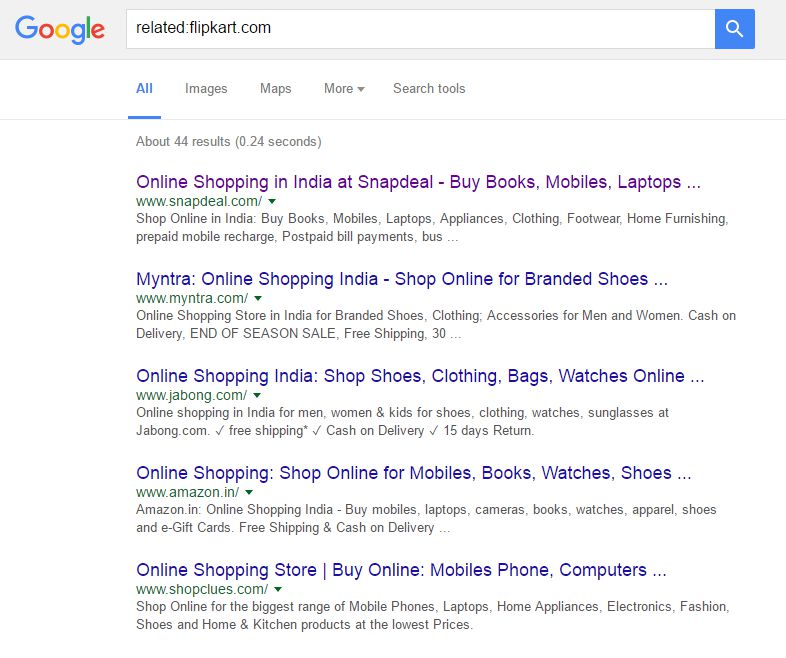Expand the arrow next to www.myntra.com
The width and height of the screenshot is (786, 658).
click(x=258, y=298)
